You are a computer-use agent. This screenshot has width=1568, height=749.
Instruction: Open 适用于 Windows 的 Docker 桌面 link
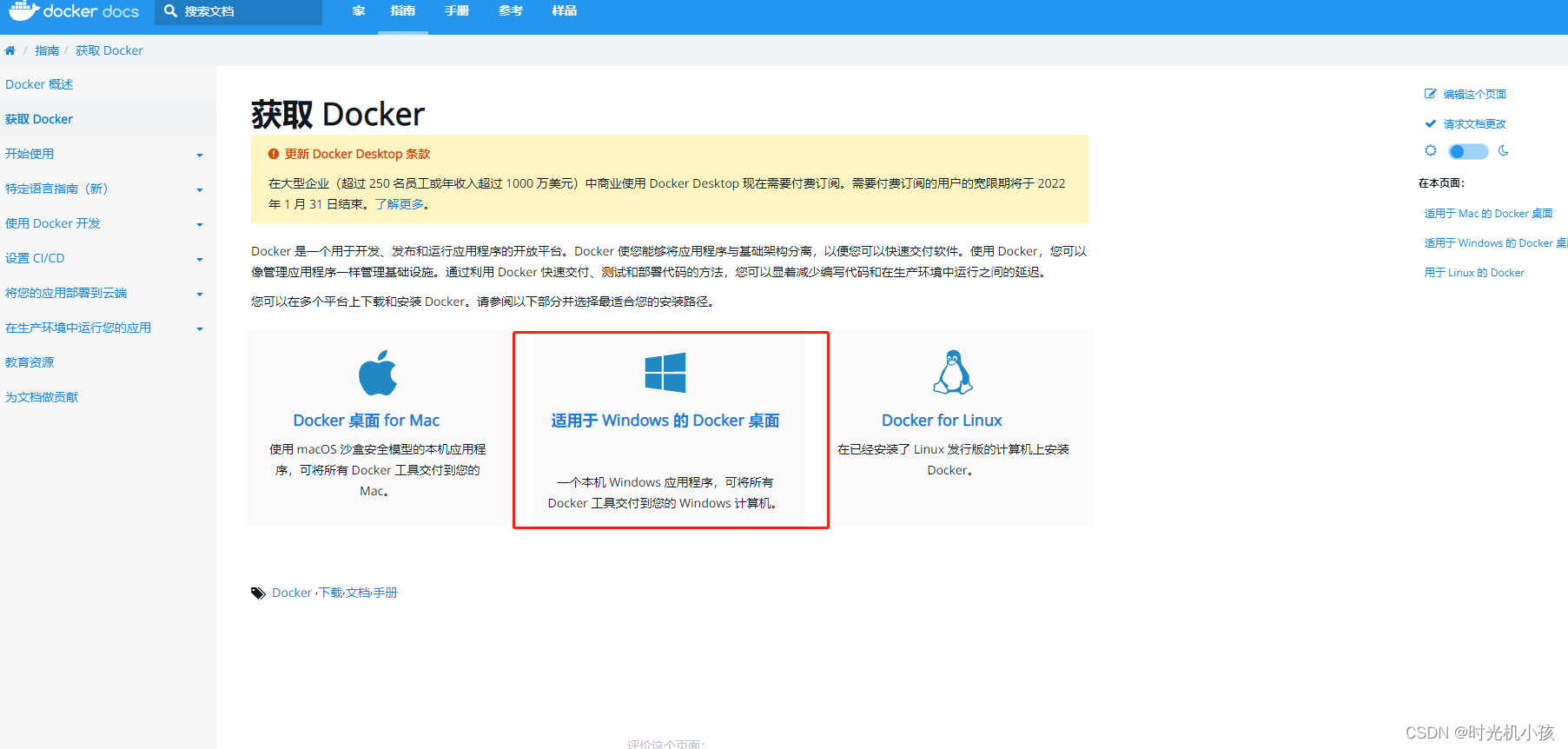(665, 421)
